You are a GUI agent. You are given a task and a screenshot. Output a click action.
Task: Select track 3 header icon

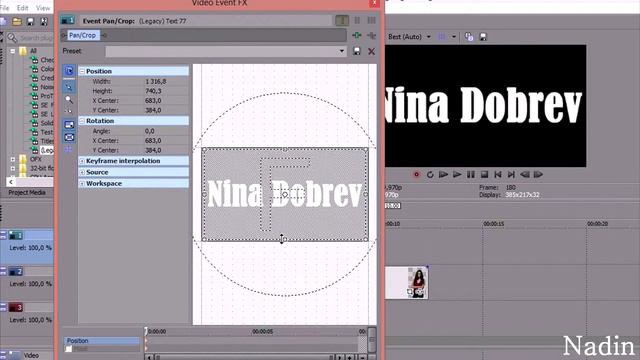(x=16, y=307)
